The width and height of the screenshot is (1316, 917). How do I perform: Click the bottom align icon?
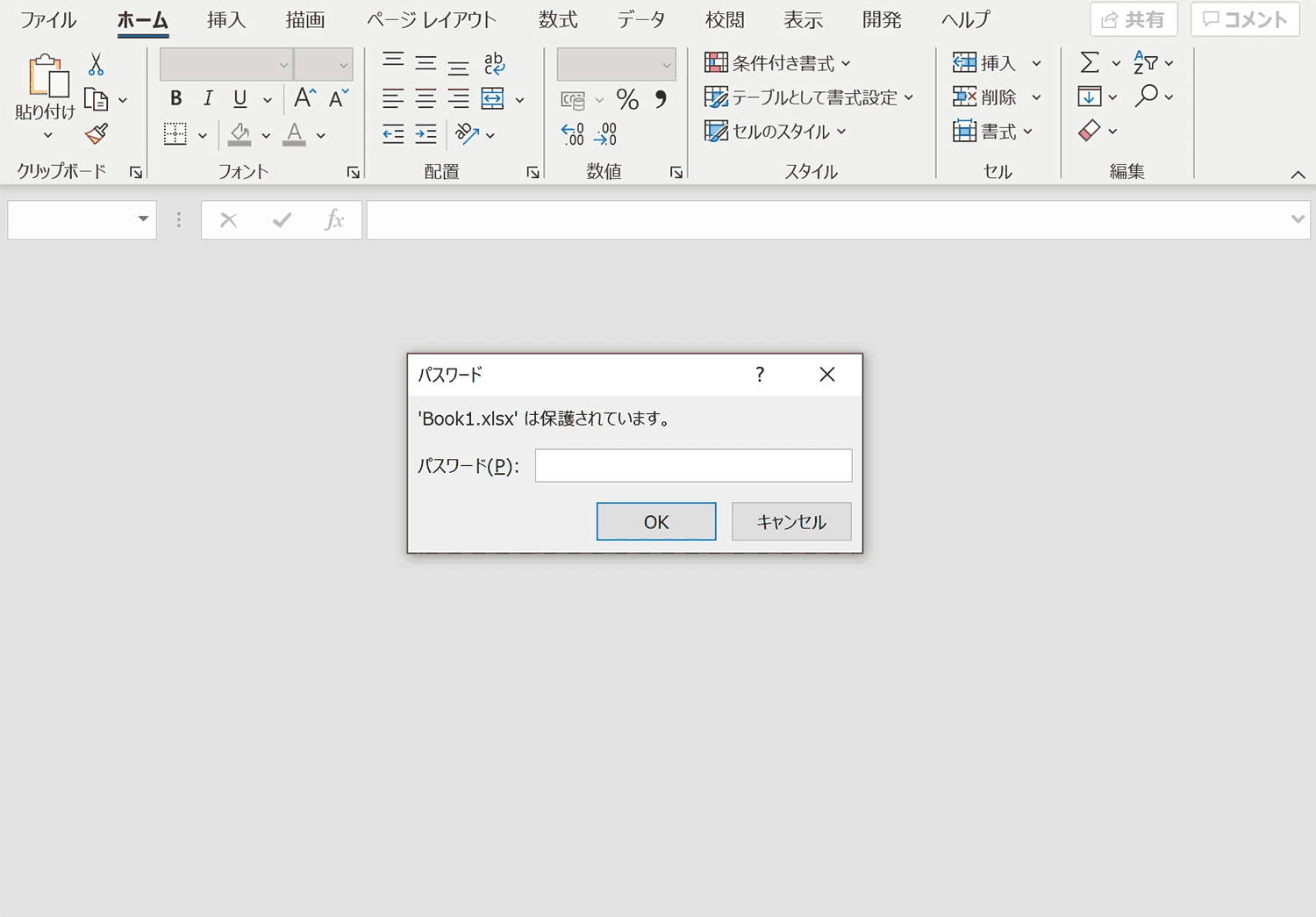tap(458, 66)
